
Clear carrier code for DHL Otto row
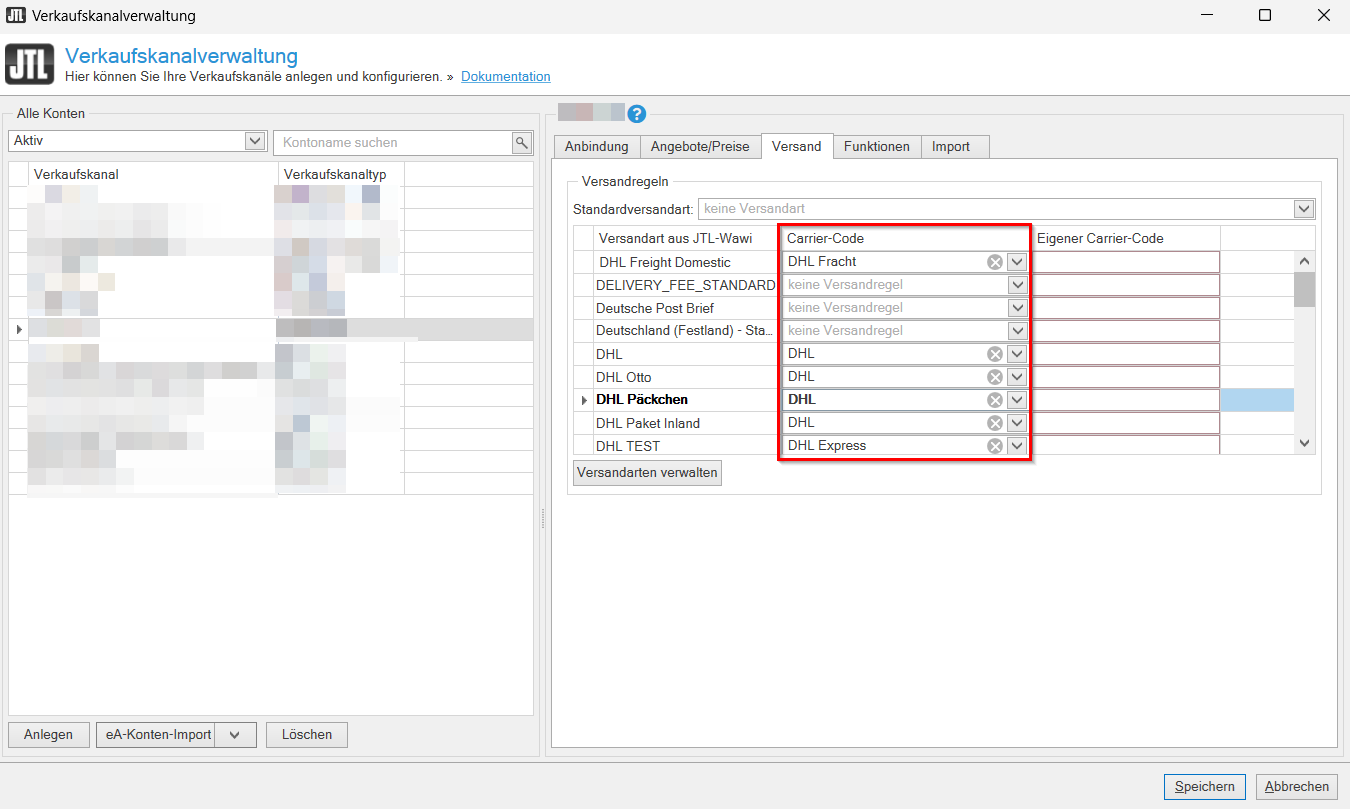click(x=994, y=377)
